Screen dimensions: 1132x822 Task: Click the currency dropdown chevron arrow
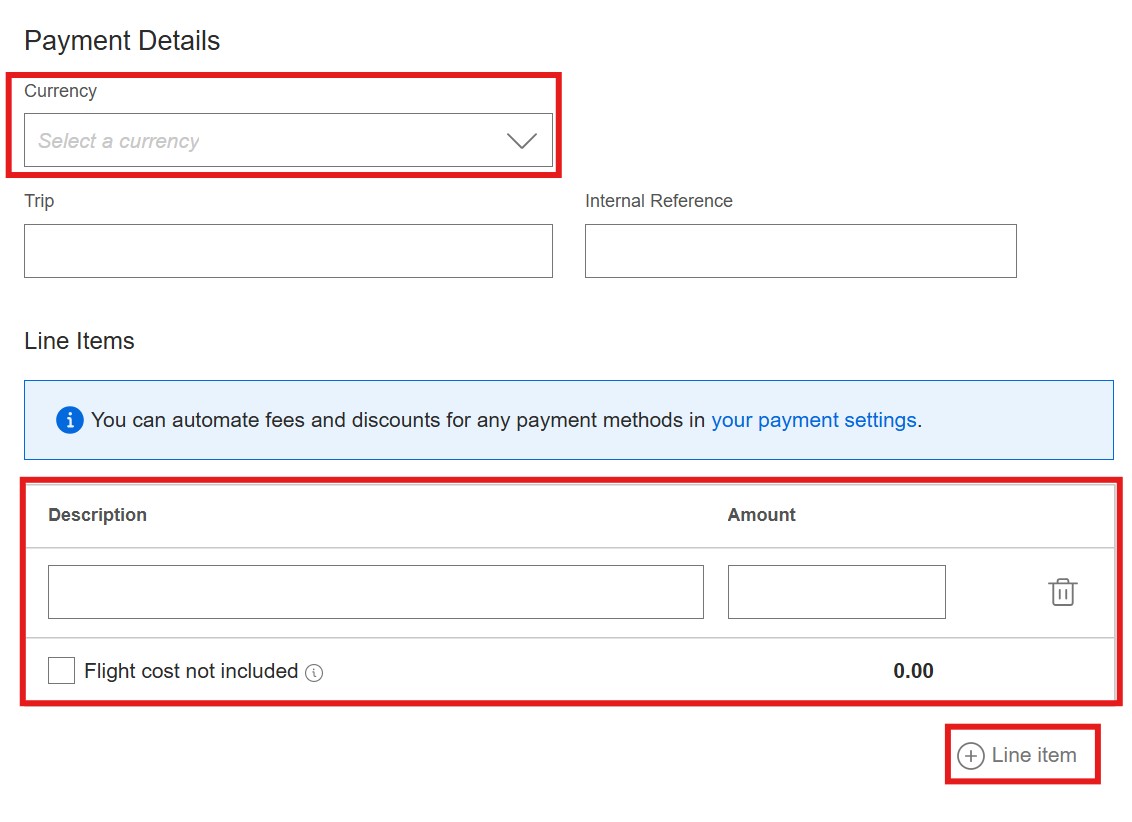(x=521, y=141)
